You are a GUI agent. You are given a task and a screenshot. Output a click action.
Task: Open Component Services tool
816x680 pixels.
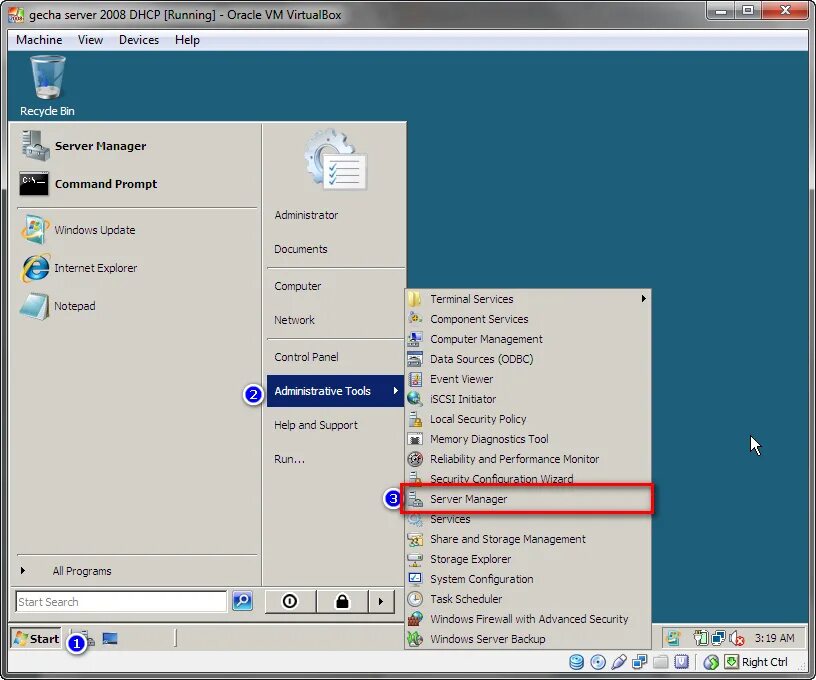pos(528,319)
